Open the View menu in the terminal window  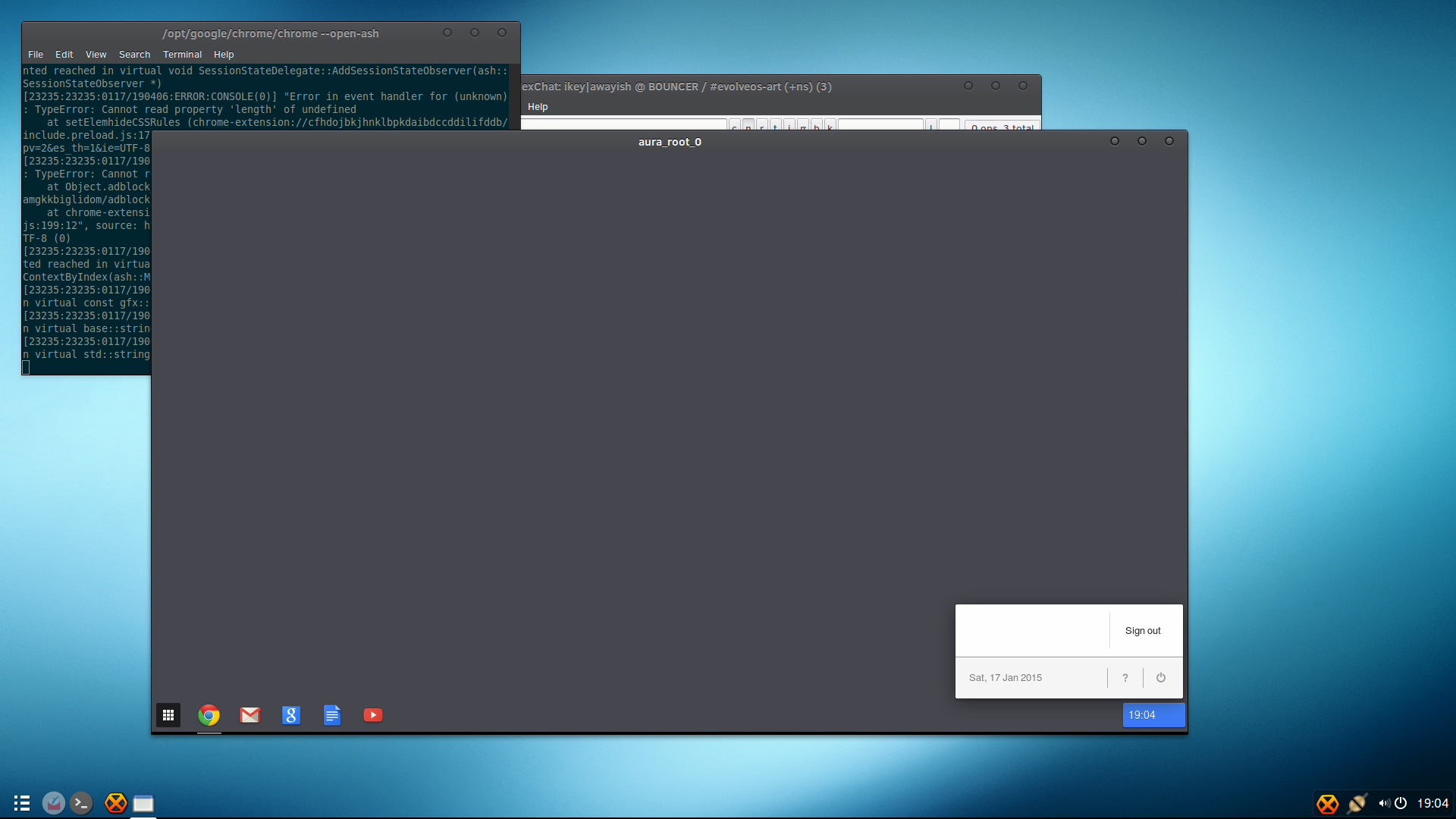[x=96, y=55]
